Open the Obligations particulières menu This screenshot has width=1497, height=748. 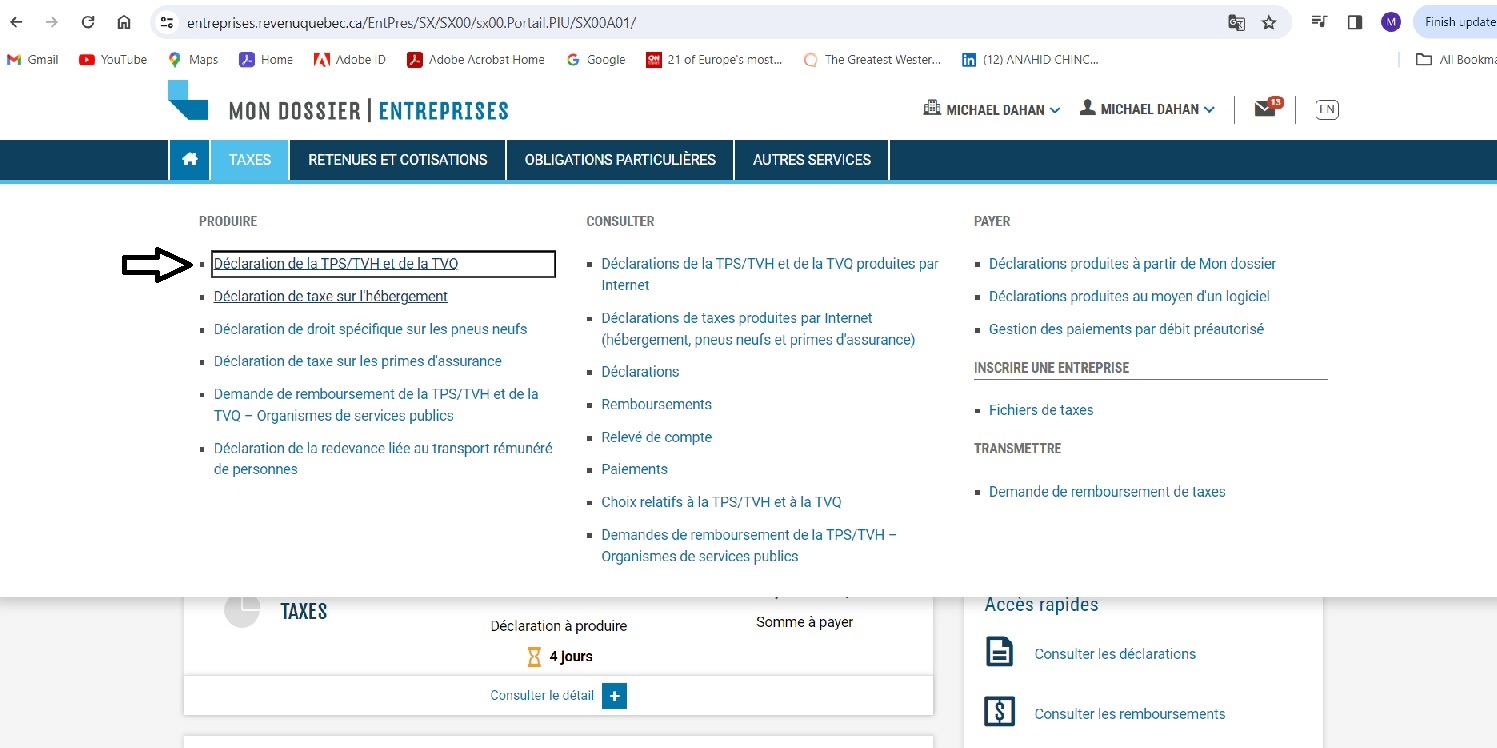coord(620,160)
